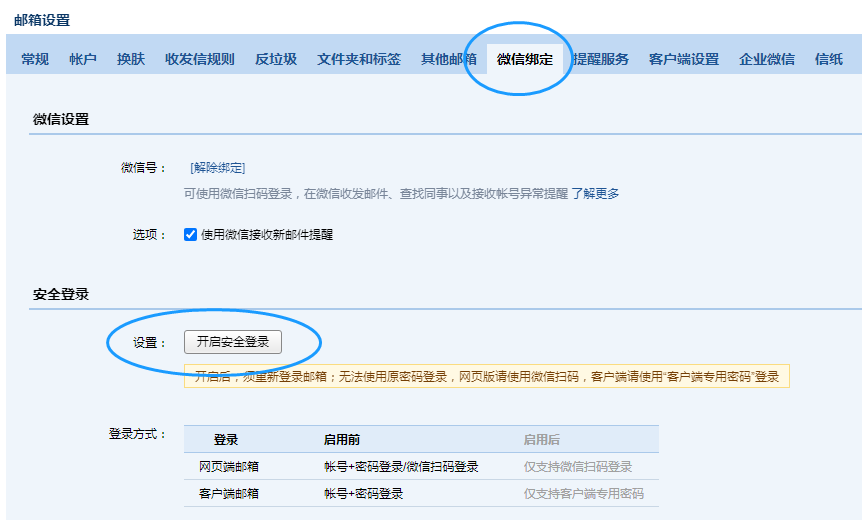Click the 登录 column header
This screenshot has height=520, width=862.
pyautogui.click(x=226, y=440)
